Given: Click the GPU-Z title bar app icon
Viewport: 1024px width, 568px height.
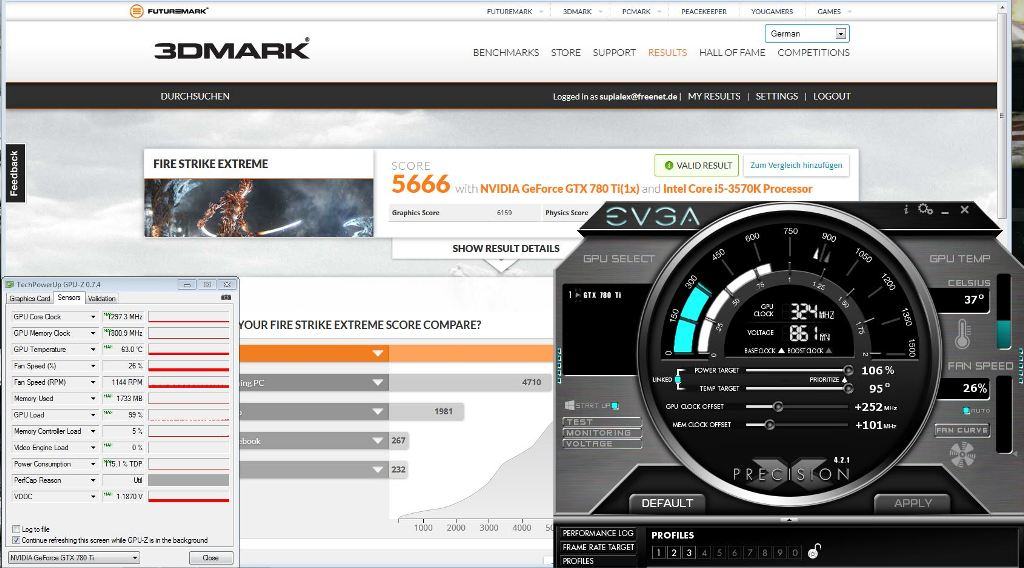Looking at the screenshot, I should tap(10, 285).
